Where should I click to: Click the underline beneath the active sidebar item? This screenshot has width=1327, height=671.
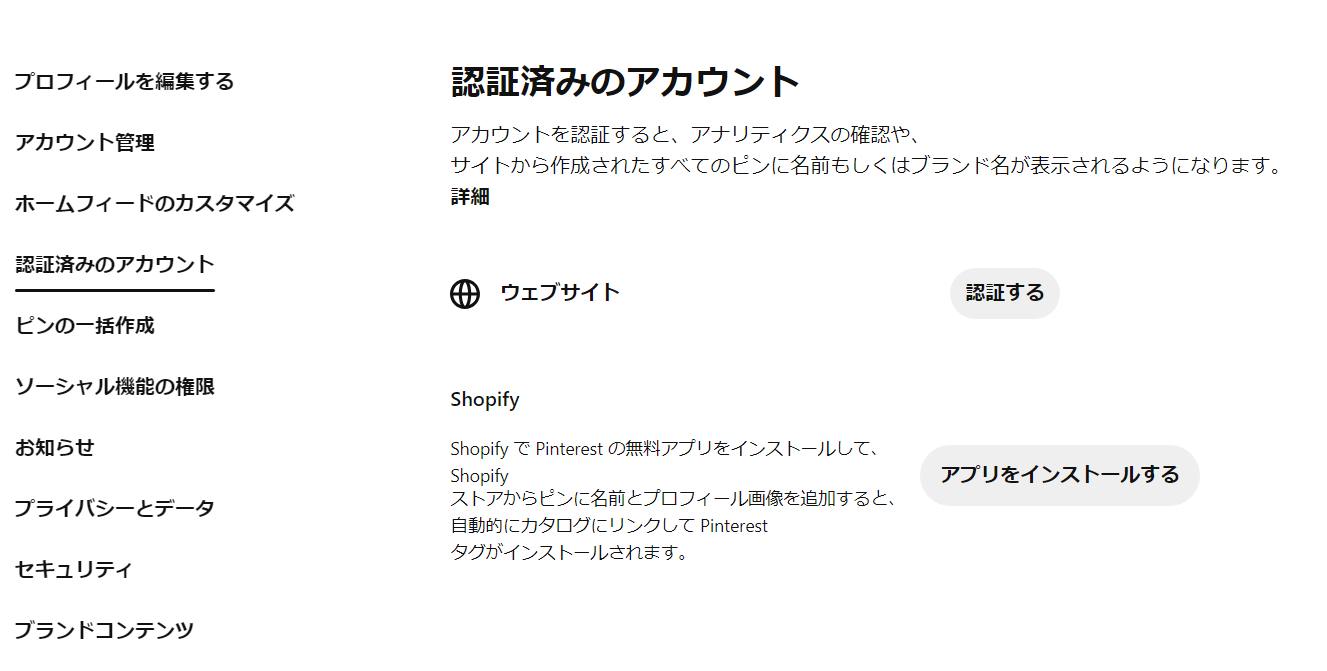[115, 290]
